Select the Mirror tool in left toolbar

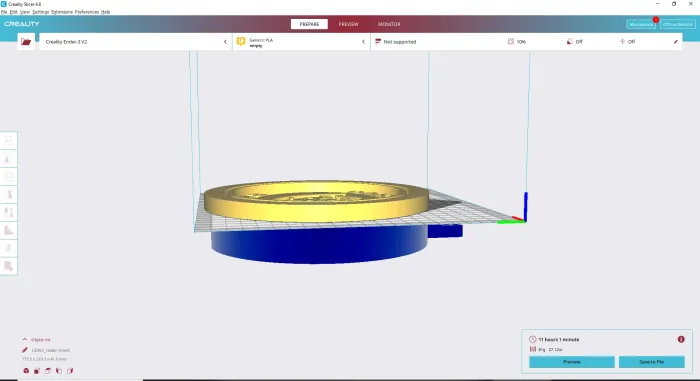(8, 195)
